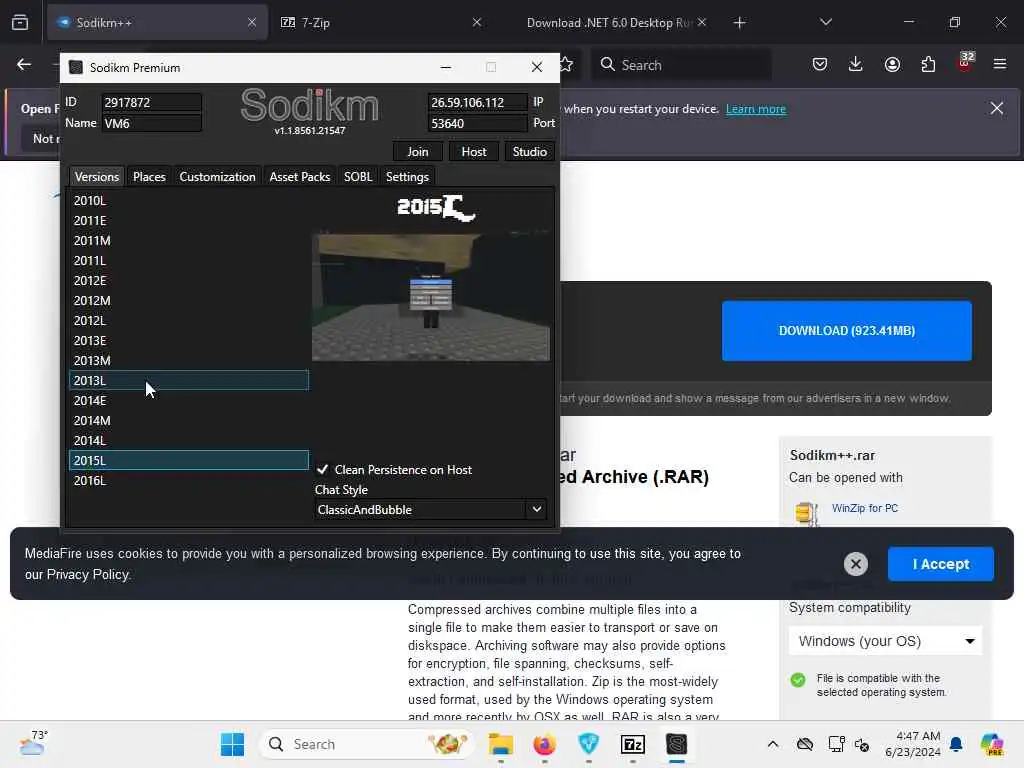Open the Copilot icon in taskbar
Screen dimensions: 1024x768
click(992, 744)
